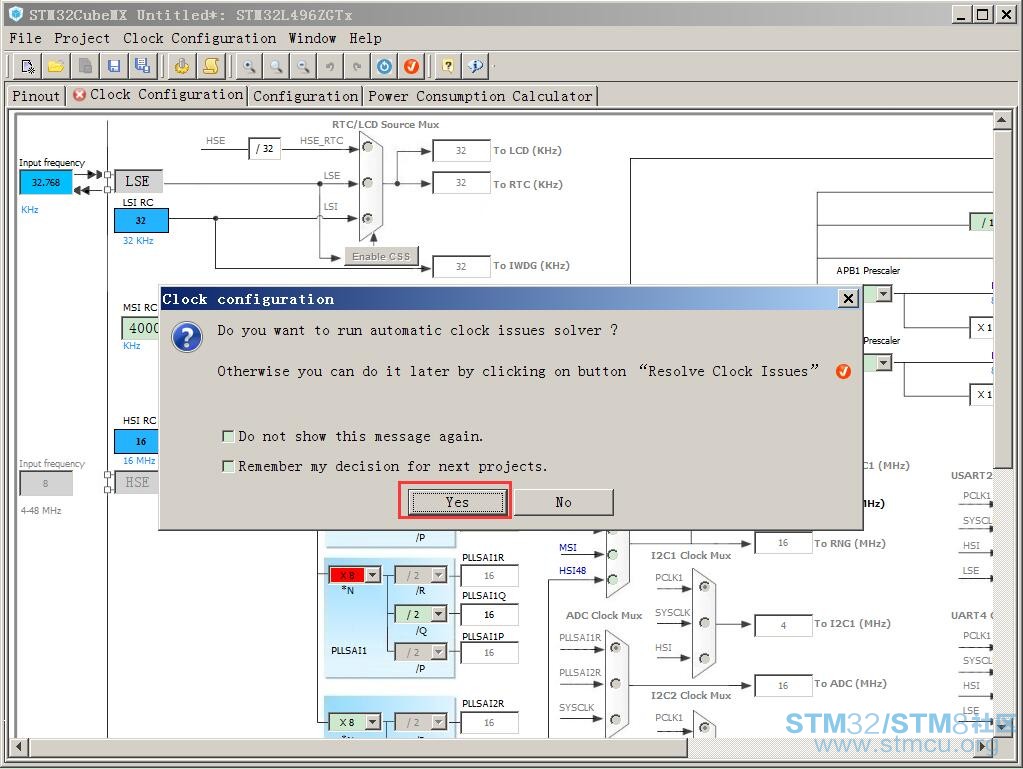
Task: Click the 32.768 input frequency field
Action: coord(46,183)
